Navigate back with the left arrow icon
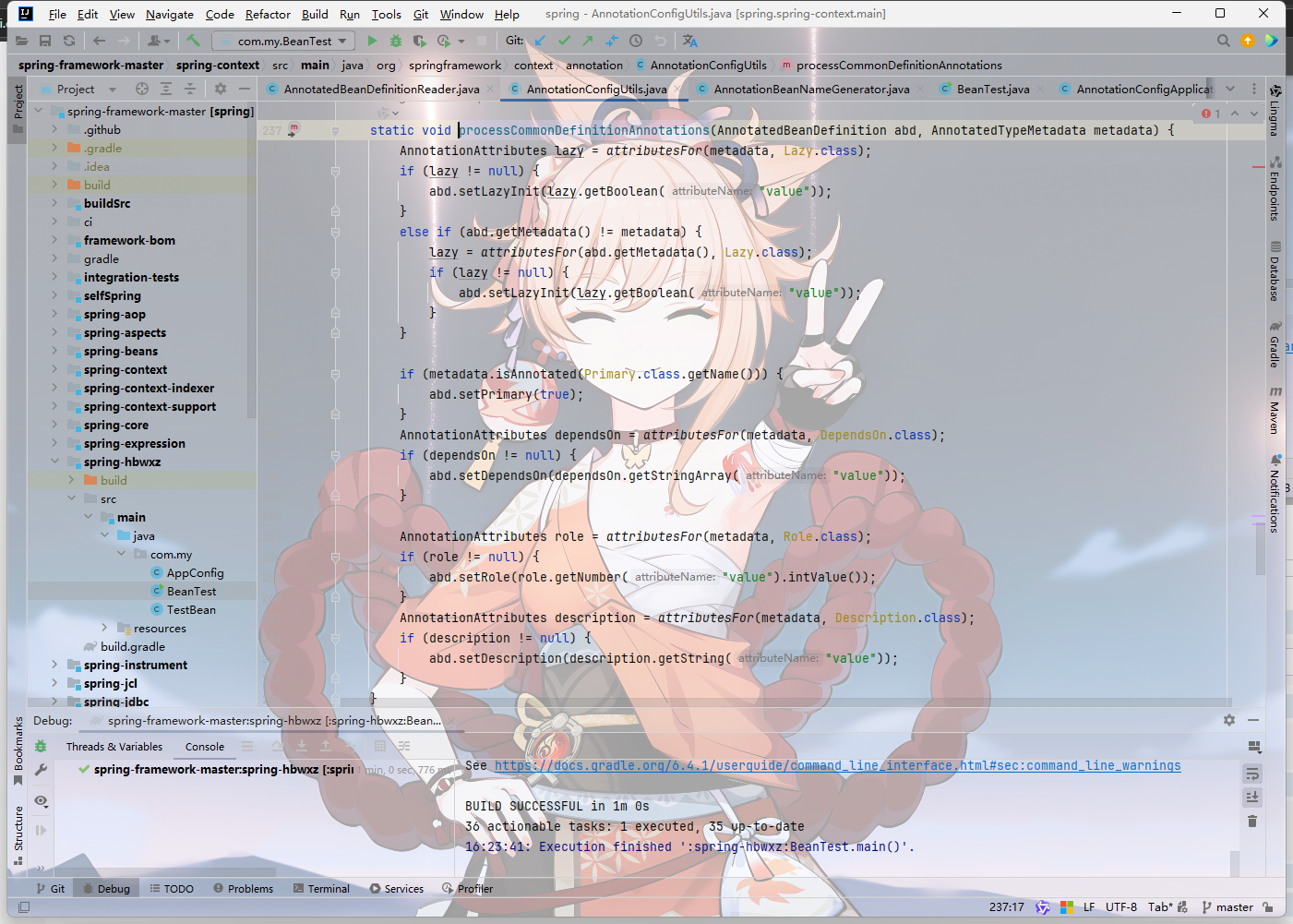 99,41
